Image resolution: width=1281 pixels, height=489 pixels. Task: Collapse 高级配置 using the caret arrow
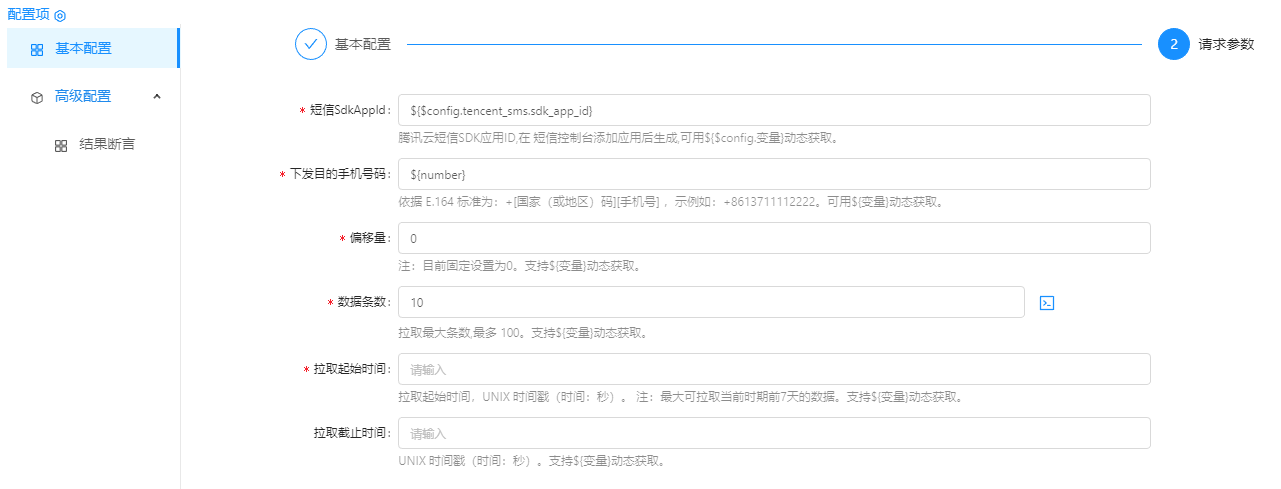coord(157,96)
